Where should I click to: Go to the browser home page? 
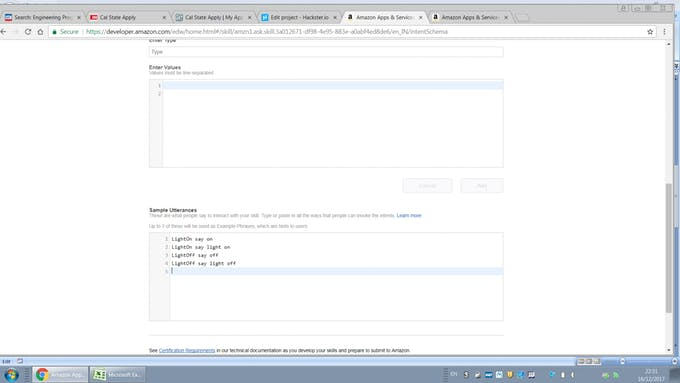click(40, 32)
